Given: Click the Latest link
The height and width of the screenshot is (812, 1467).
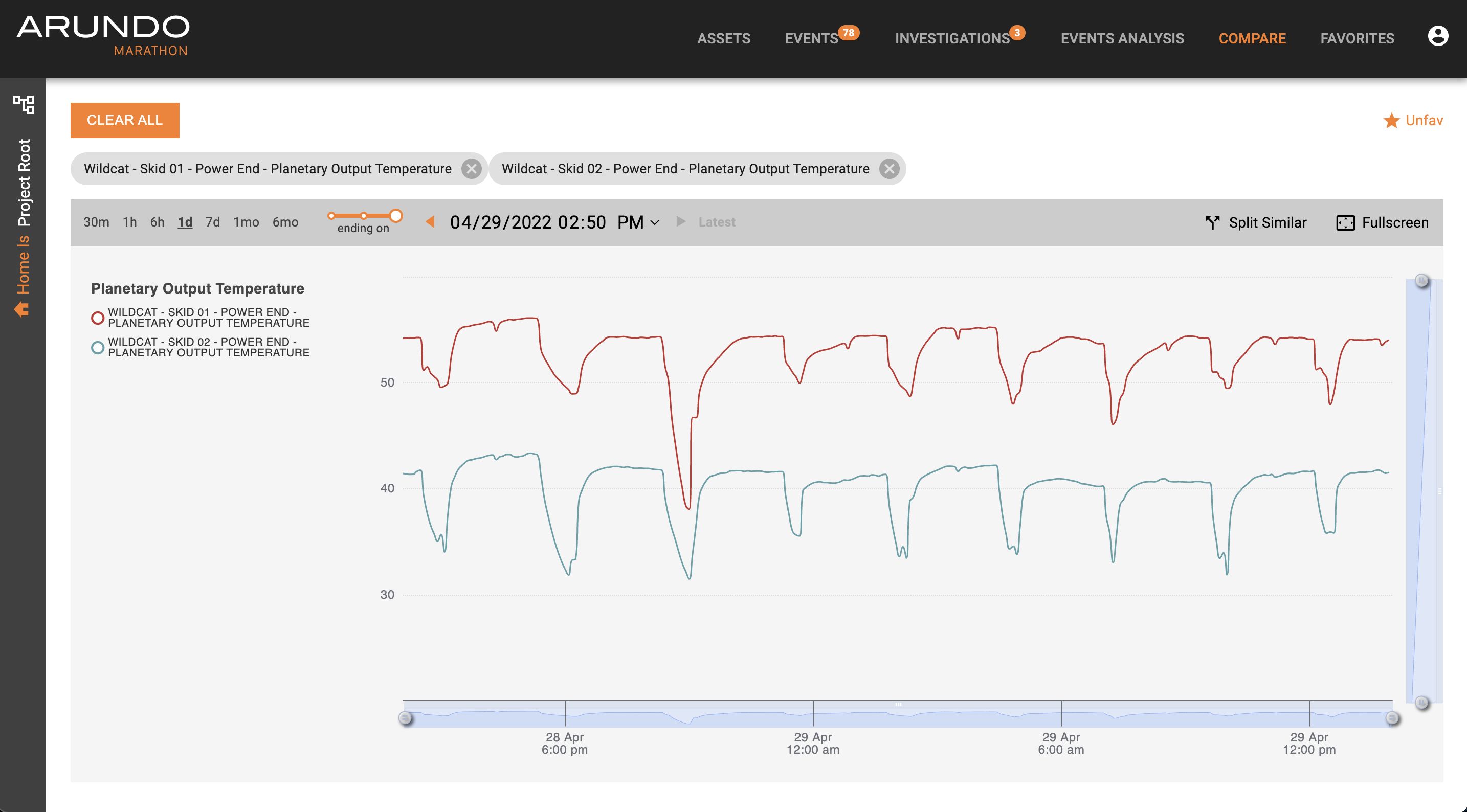Looking at the screenshot, I should [x=717, y=222].
